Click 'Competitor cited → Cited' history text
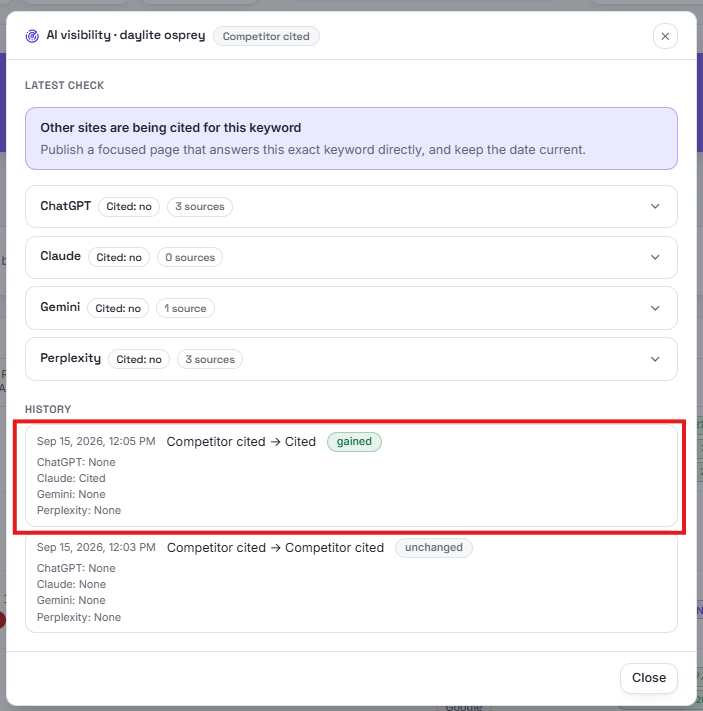 [x=241, y=442]
